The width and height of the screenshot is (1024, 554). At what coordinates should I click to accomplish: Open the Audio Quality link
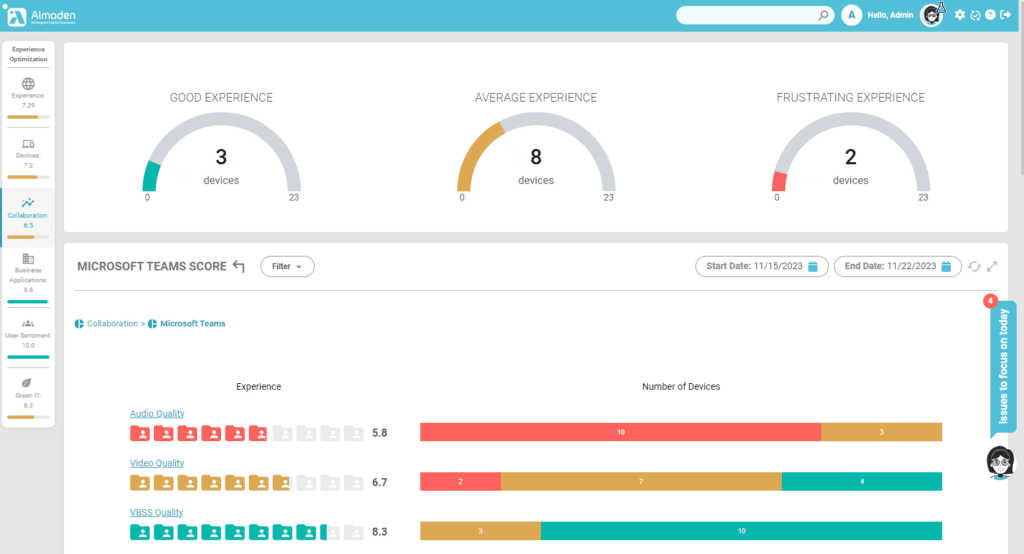pos(157,414)
